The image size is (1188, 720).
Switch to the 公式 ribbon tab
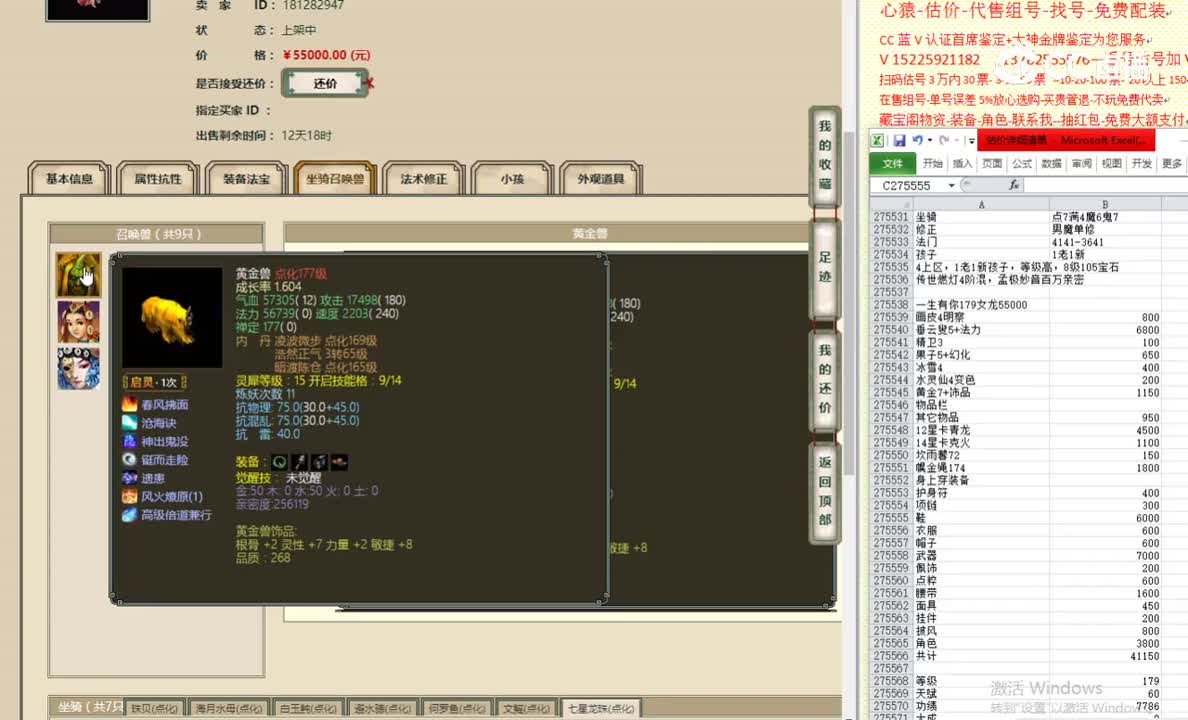pos(1022,164)
